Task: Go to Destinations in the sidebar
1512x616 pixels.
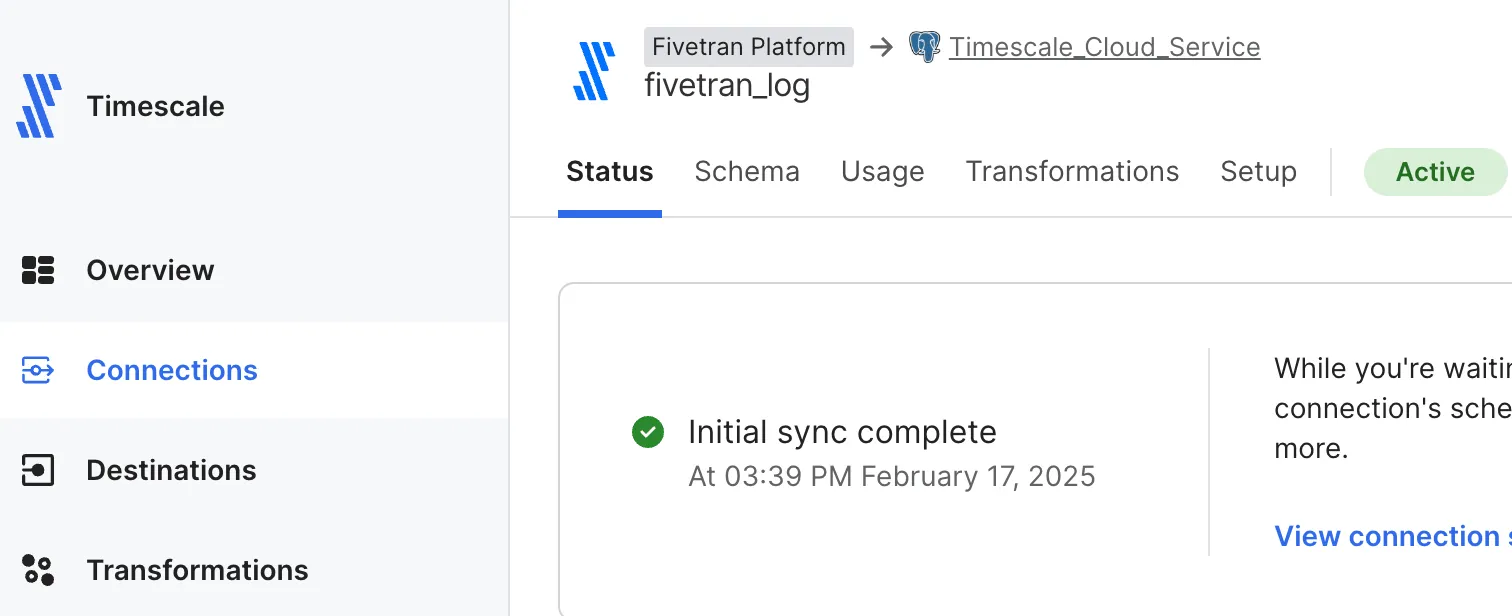Action: pyautogui.click(x=172, y=470)
